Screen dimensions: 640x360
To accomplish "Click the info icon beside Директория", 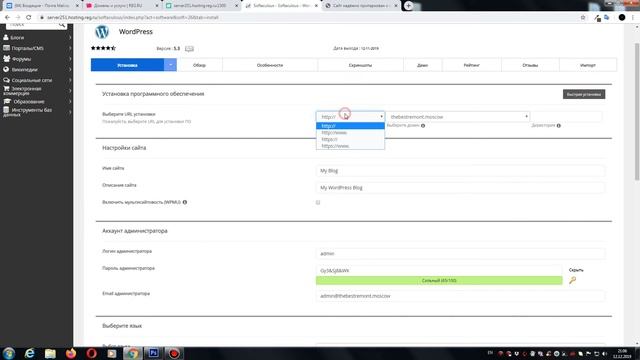I will point(558,126).
